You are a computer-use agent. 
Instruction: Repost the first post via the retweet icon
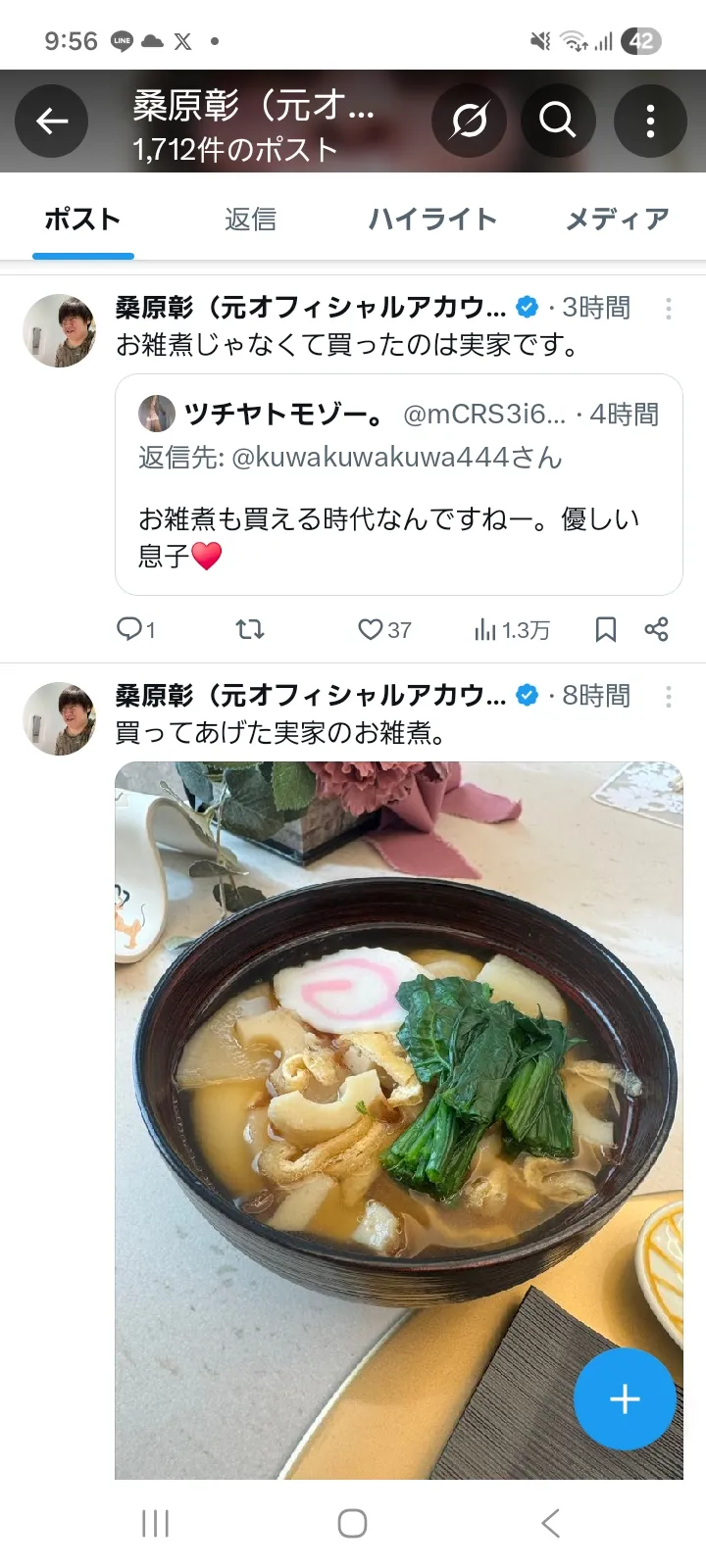tap(251, 629)
